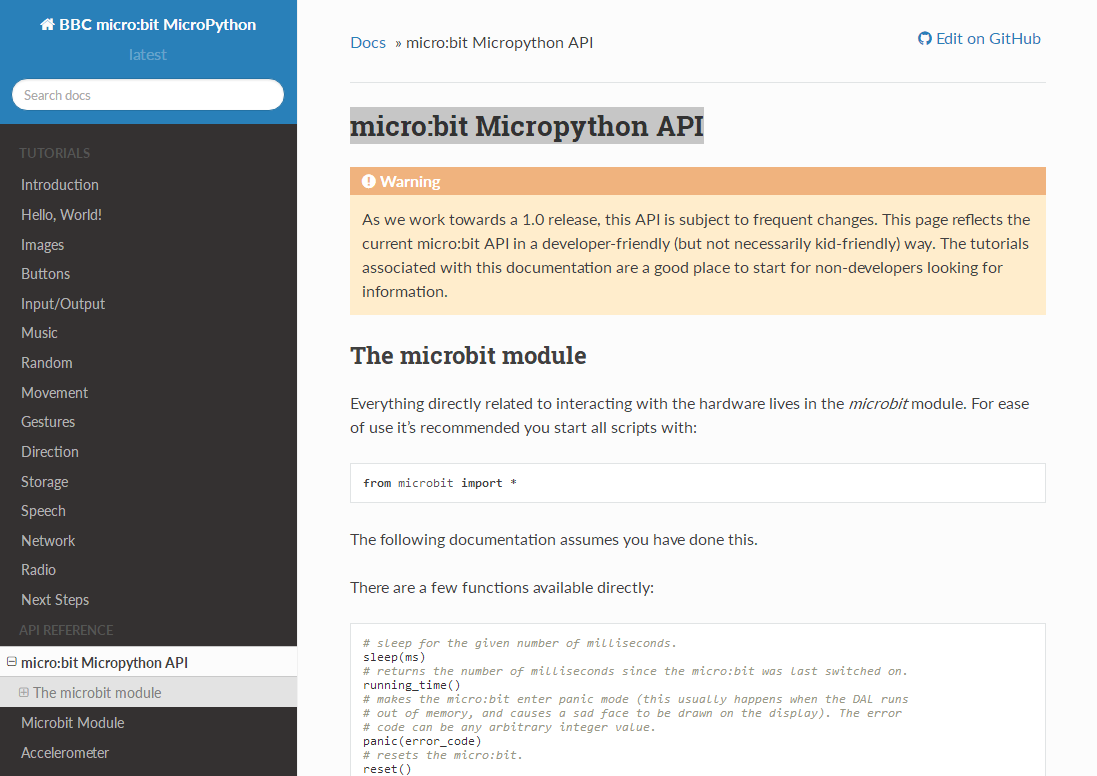Viewport: 1097px width, 776px height.
Task: Click the Search docs input field
Action: [x=147, y=94]
